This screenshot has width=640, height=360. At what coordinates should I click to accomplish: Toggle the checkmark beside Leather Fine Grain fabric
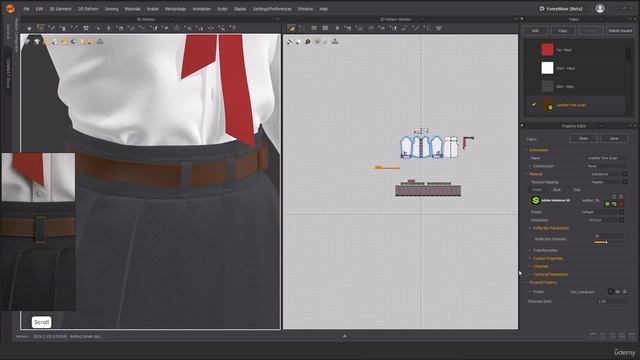point(534,105)
